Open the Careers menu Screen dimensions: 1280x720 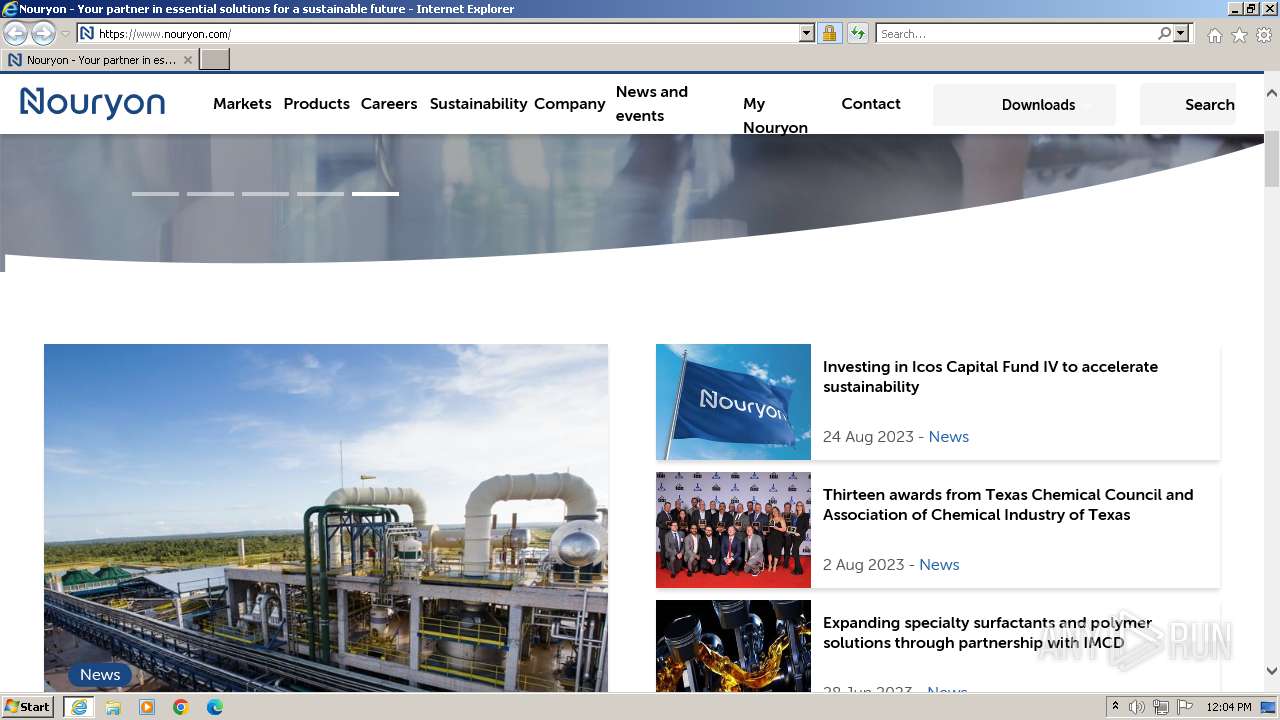pyautogui.click(x=389, y=104)
